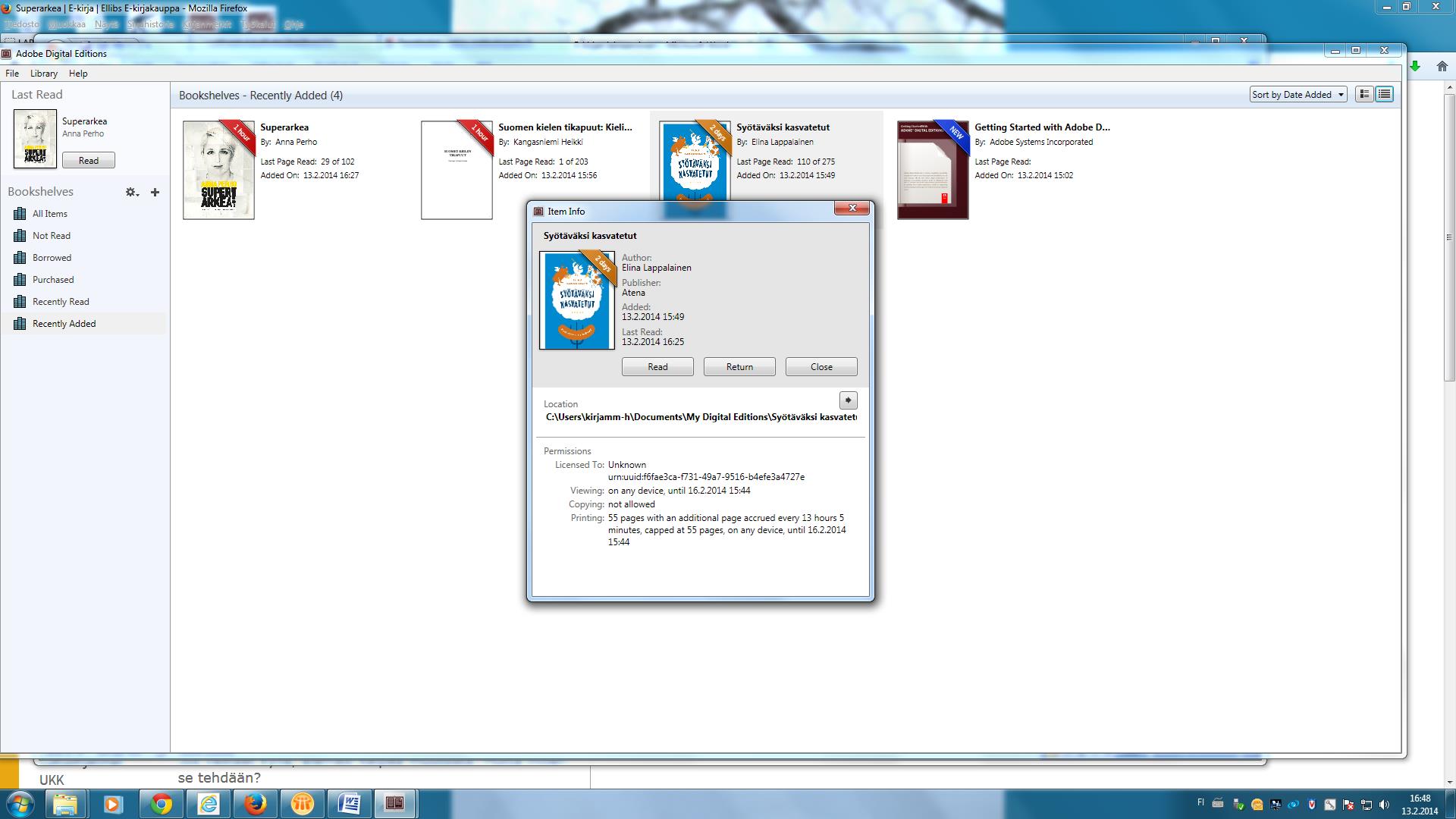Select the Purchased bookshelf

pos(83,280)
